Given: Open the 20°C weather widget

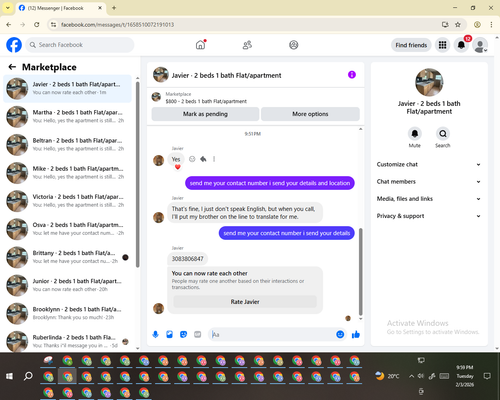Looking at the screenshot, I should pos(387,376).
